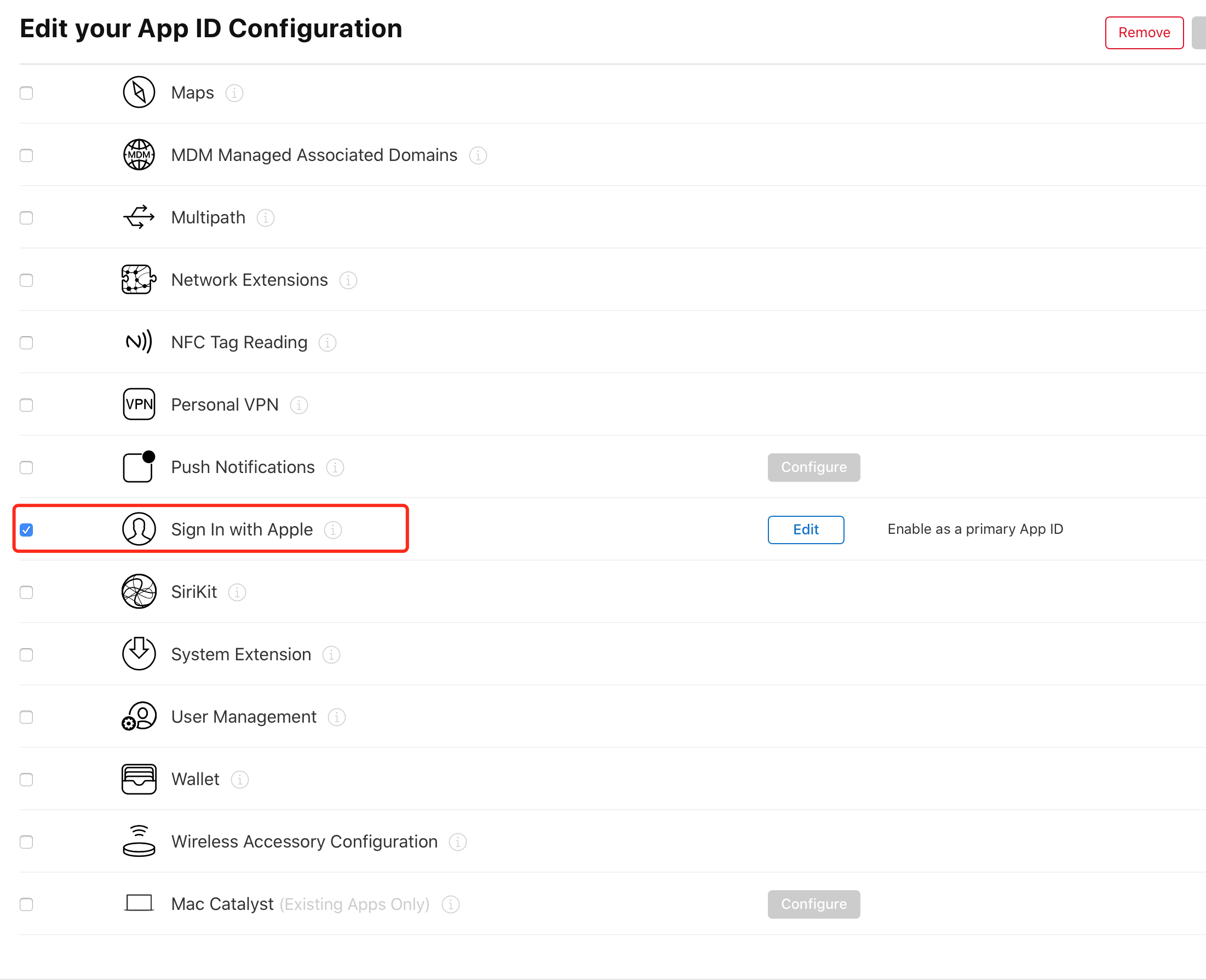Click the MDM globe icon
This screenshot has height=980, width=1206.
point(139,155)
